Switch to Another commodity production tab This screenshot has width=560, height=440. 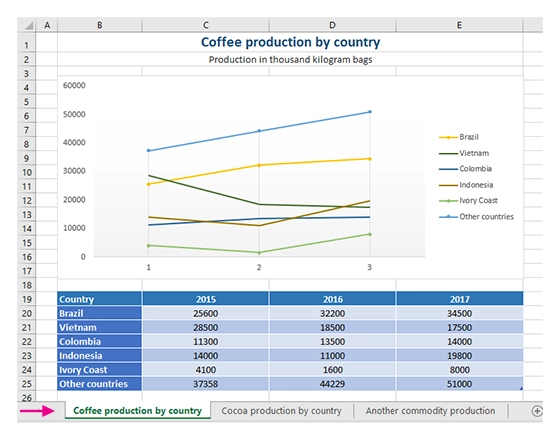(430, 411)
